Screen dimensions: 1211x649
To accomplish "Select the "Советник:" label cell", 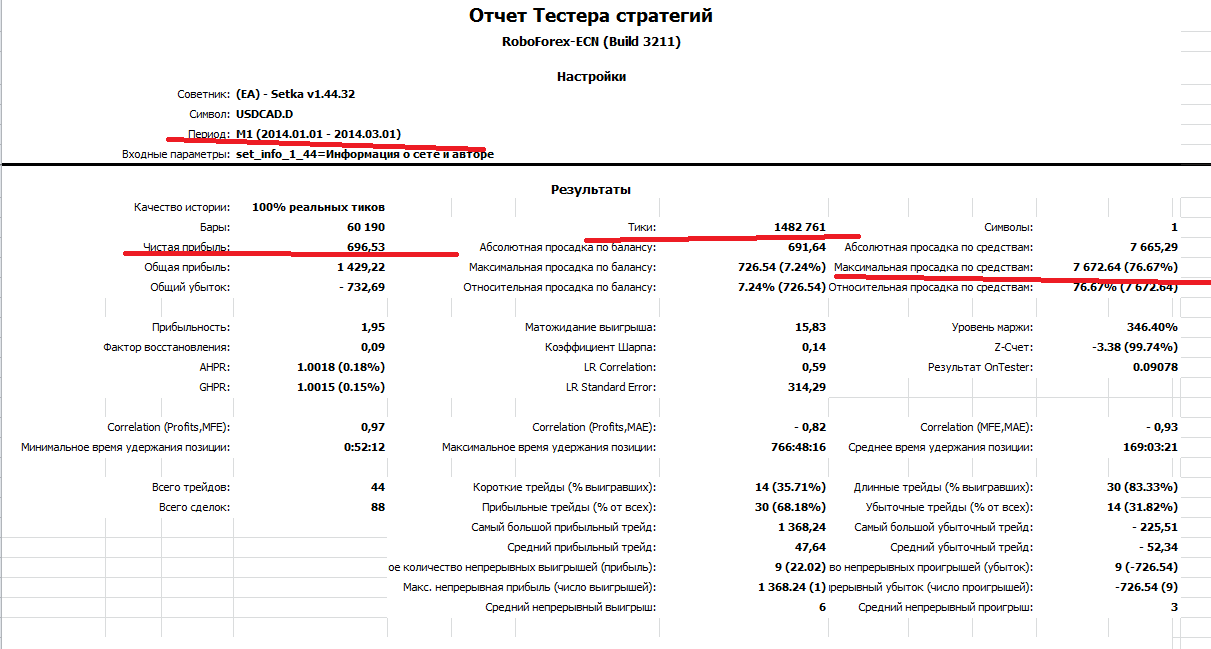I will (x=204, y=94).
